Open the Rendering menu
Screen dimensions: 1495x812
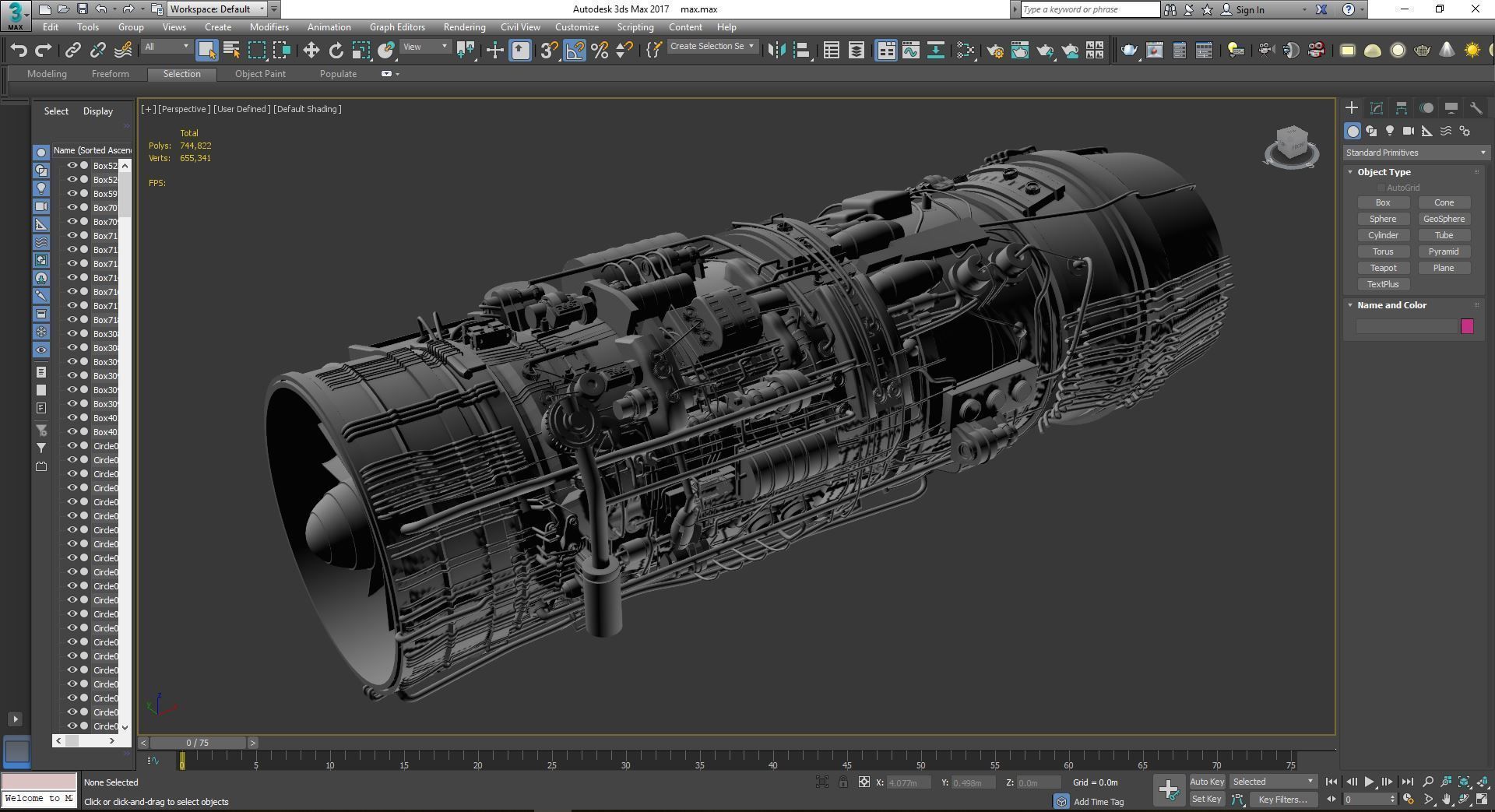(x=464, y=27)
